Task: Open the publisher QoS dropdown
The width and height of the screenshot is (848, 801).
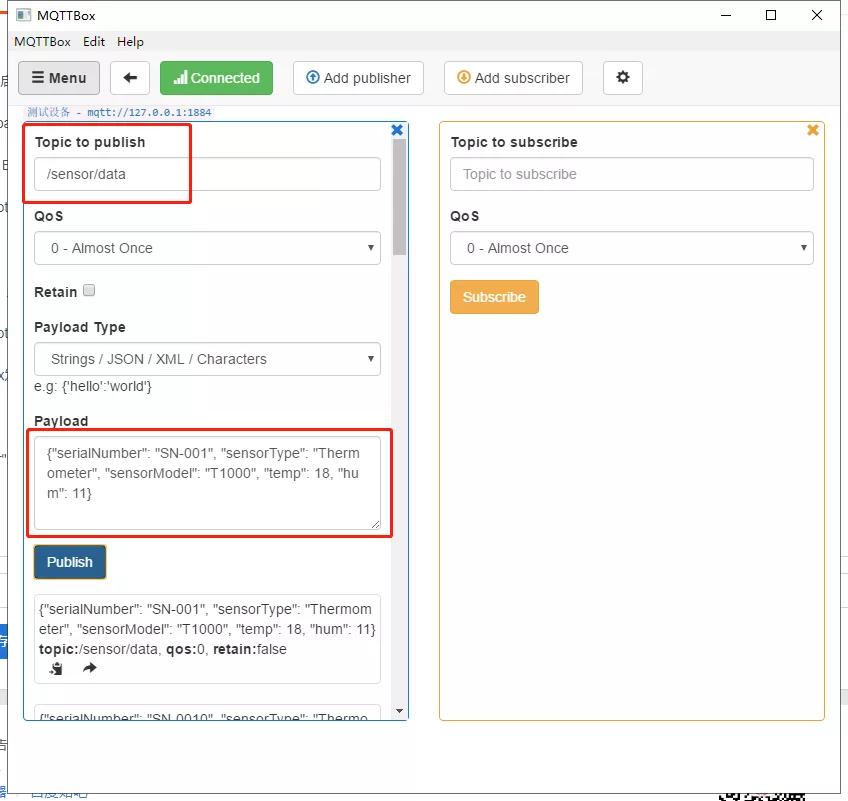Action: click(x=207, y=248)
